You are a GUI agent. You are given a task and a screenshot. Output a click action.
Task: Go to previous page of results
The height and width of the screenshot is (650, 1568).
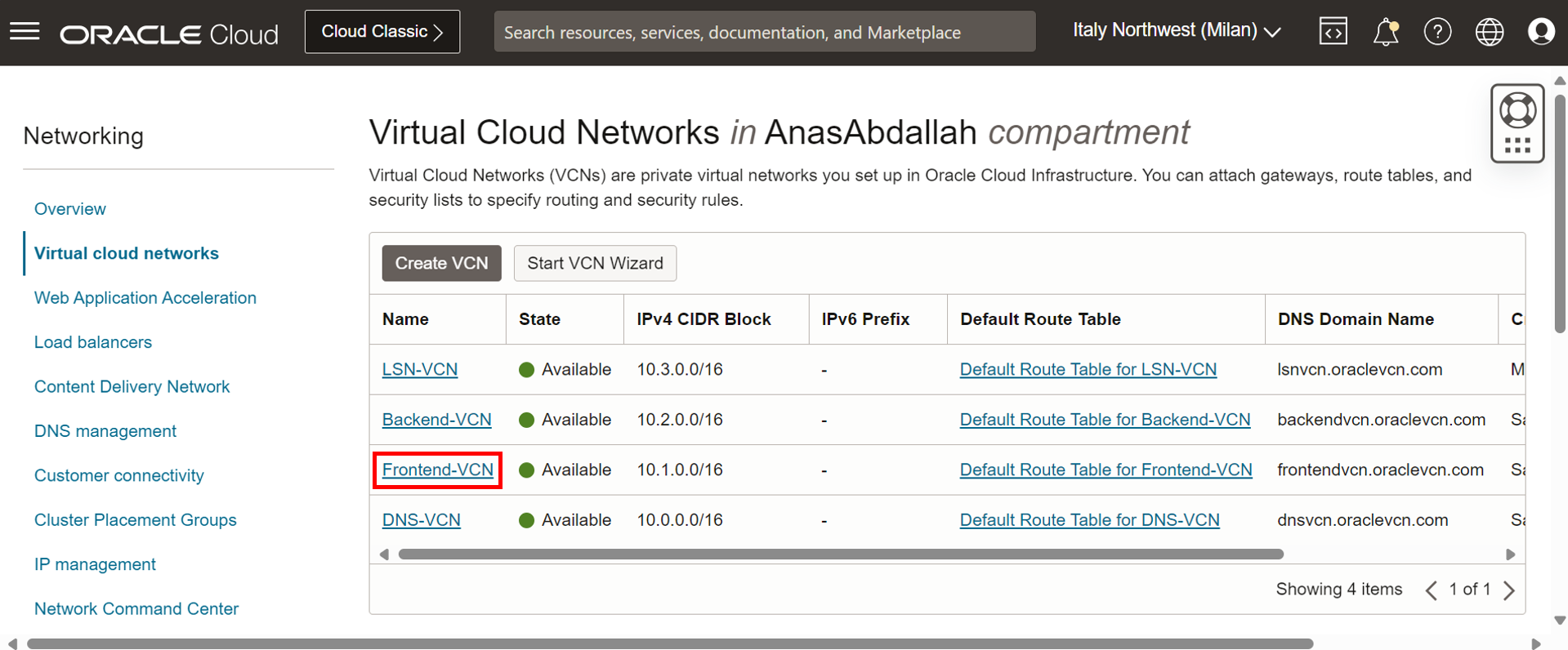coord(1432,590)
